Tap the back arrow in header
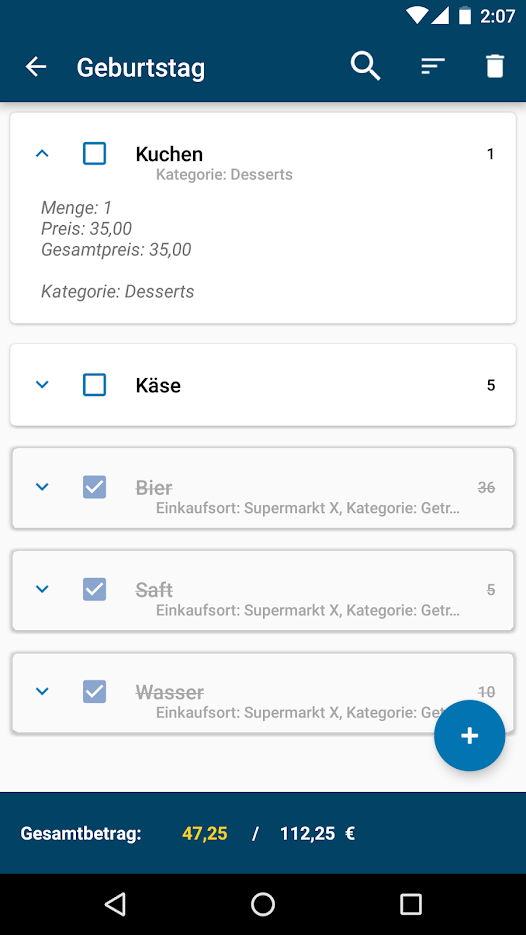The height and width of the screenshot is (935, 526). pos(36,67)
